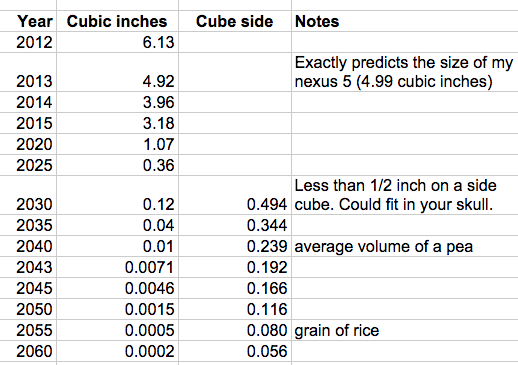Viewport: 518px width, 365px height.
Task: Select the Cubic inches header cell
Action: pos(117,21)
